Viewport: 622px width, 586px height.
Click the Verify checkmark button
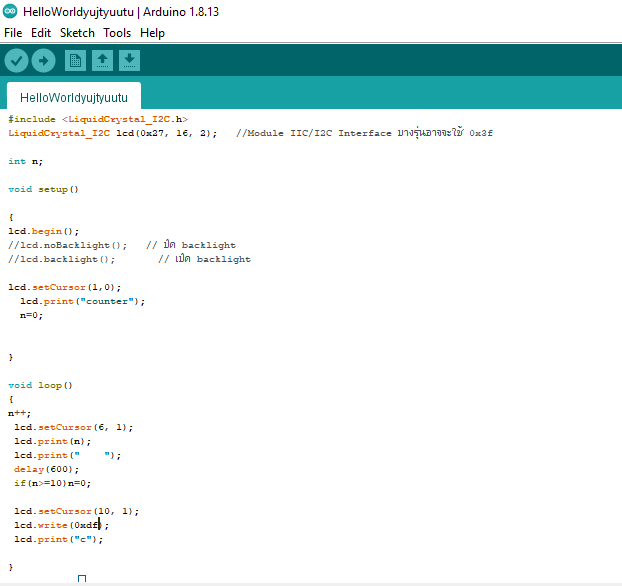pos(17,61)
